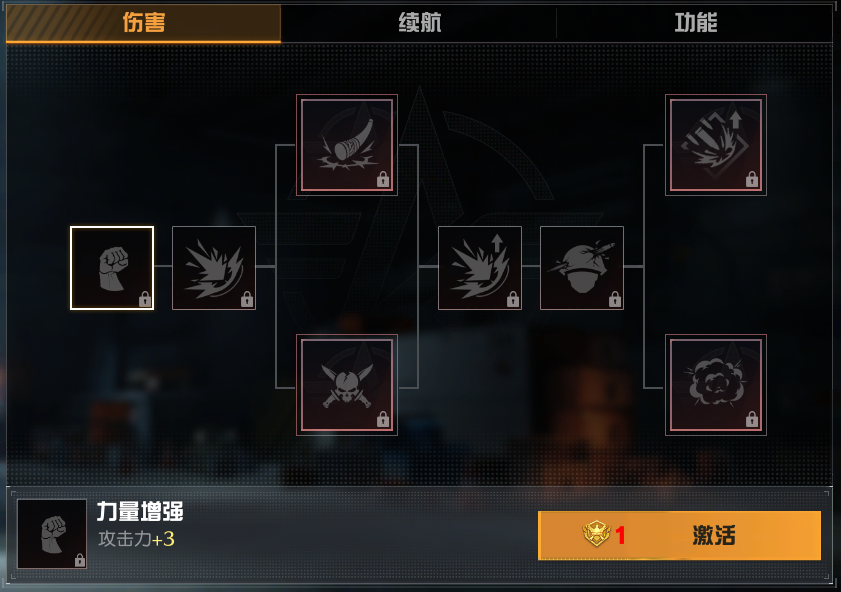Image resolution: width=841 pixels, height=592 pixels.
Task: Click the fist thumbnail in detail panel
Action: pyautogui.click(x=52, y=534)
